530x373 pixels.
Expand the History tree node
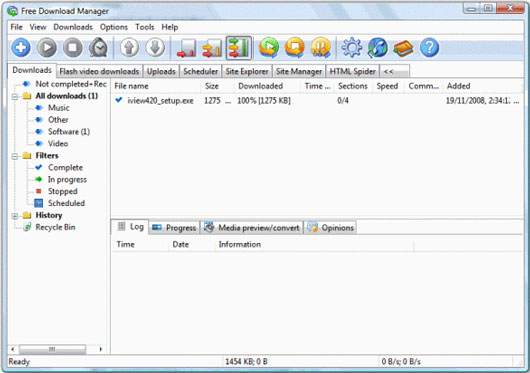click(15, 216)
